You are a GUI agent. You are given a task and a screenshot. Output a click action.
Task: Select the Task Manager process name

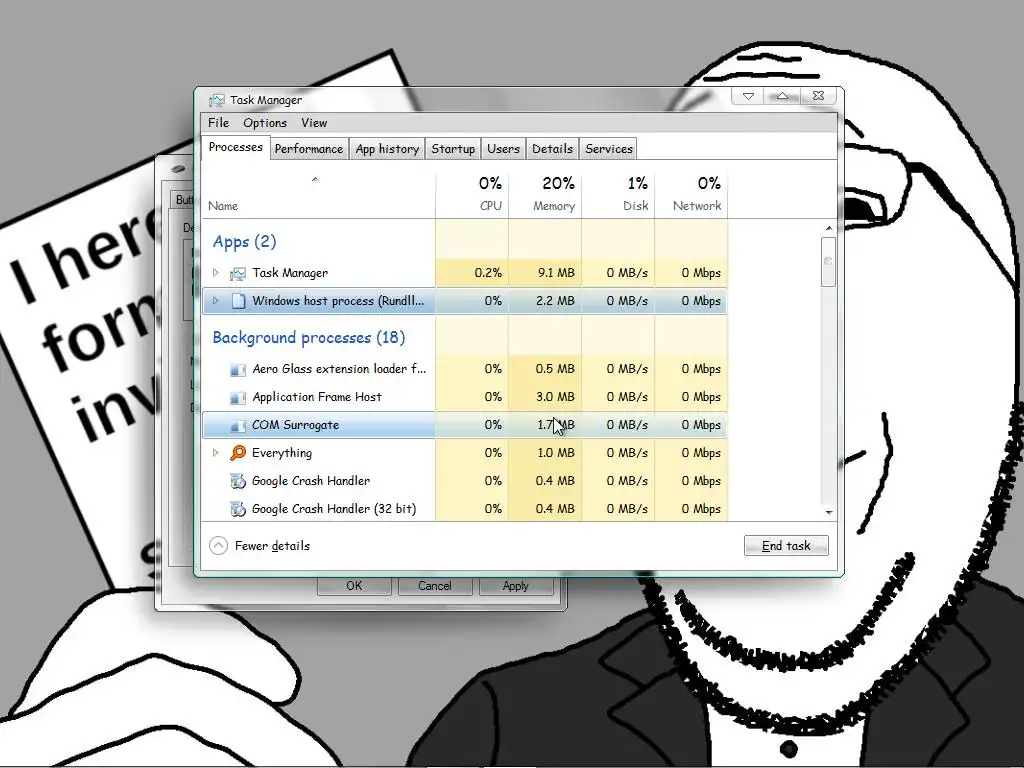point(290,273)
